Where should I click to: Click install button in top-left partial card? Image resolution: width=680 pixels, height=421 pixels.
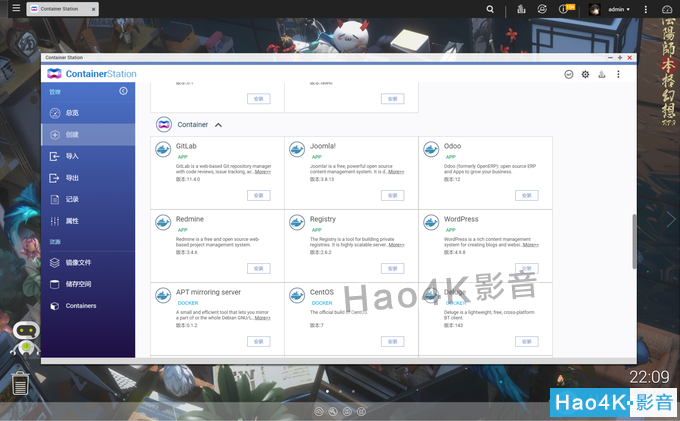(x=258, y=99)
